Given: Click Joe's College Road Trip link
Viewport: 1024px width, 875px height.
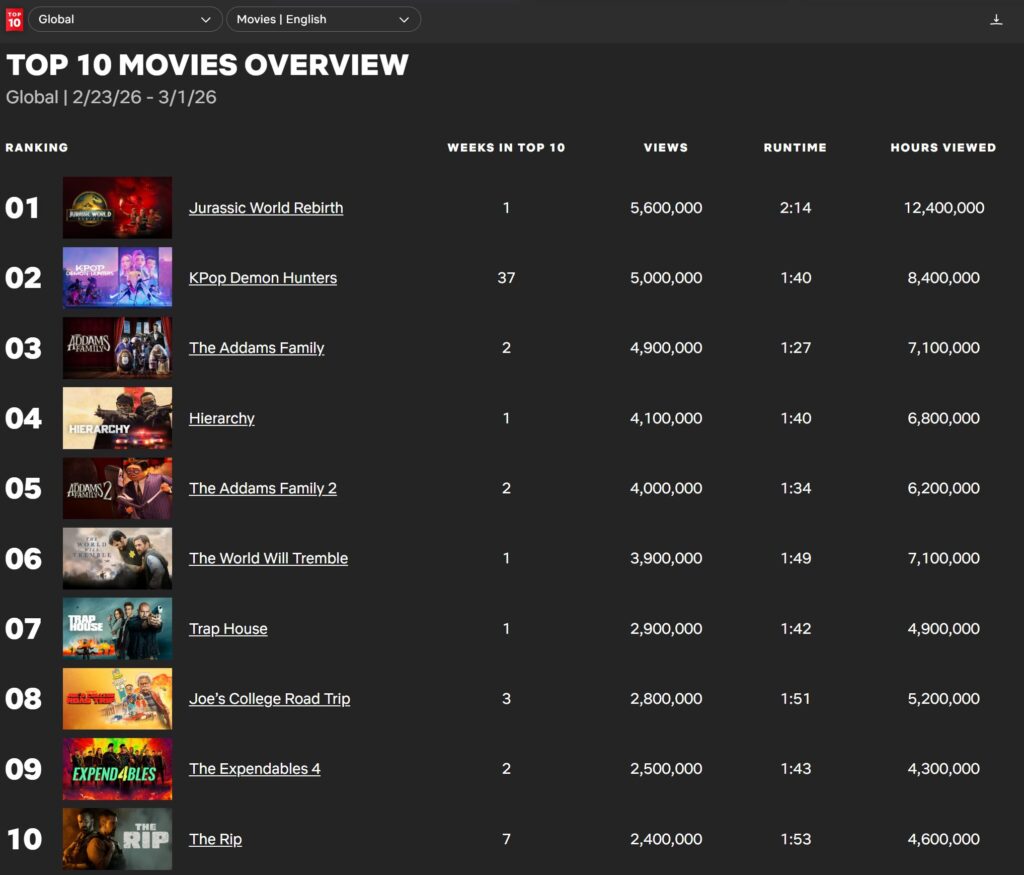Looking at the screenshot, I should click(270, 699).
